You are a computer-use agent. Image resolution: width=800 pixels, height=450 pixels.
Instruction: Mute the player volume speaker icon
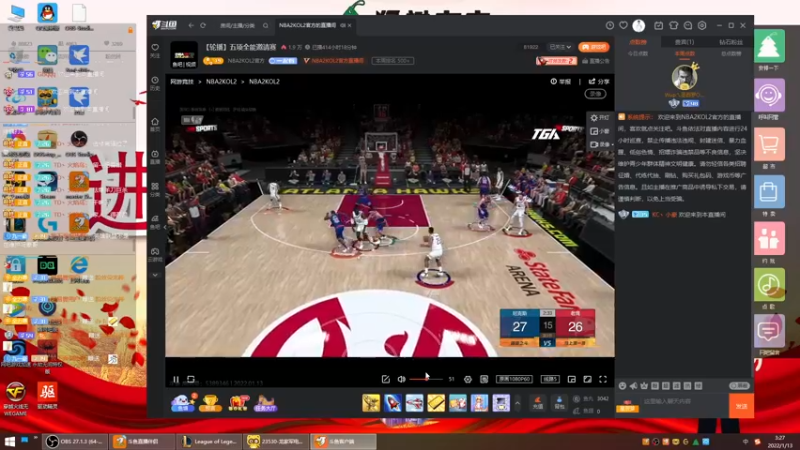(402, 379)
